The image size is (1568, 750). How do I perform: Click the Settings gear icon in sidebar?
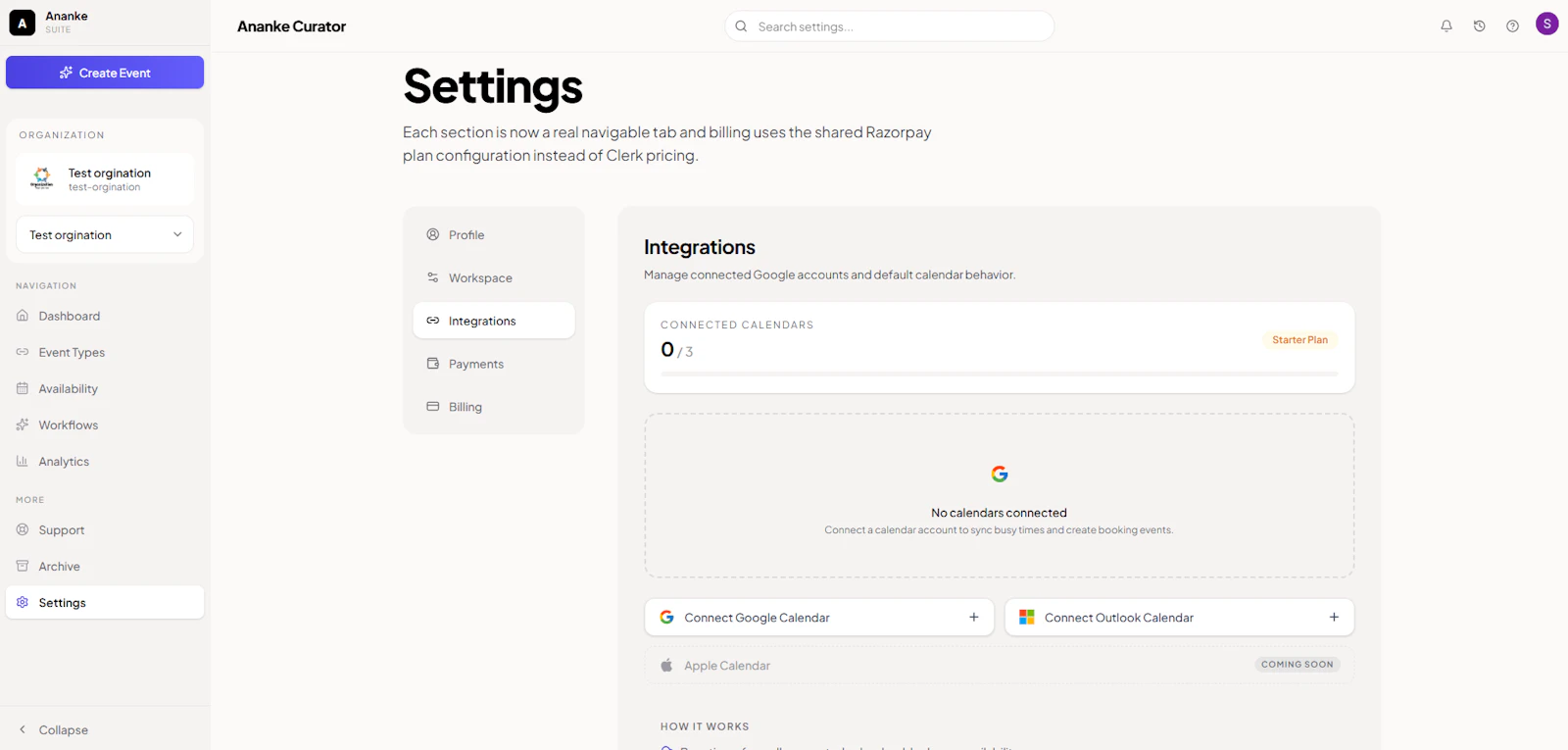click(x=23, y=602)
